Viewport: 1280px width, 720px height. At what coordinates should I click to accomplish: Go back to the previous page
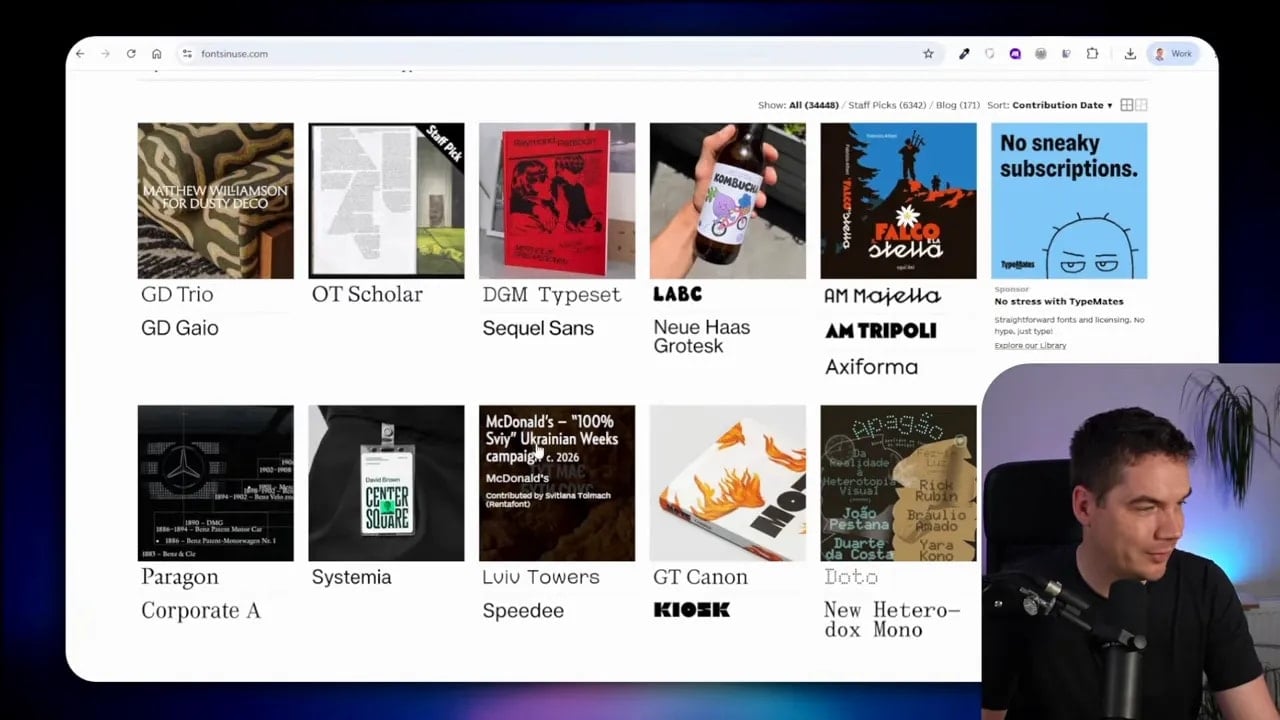(80, 54)
